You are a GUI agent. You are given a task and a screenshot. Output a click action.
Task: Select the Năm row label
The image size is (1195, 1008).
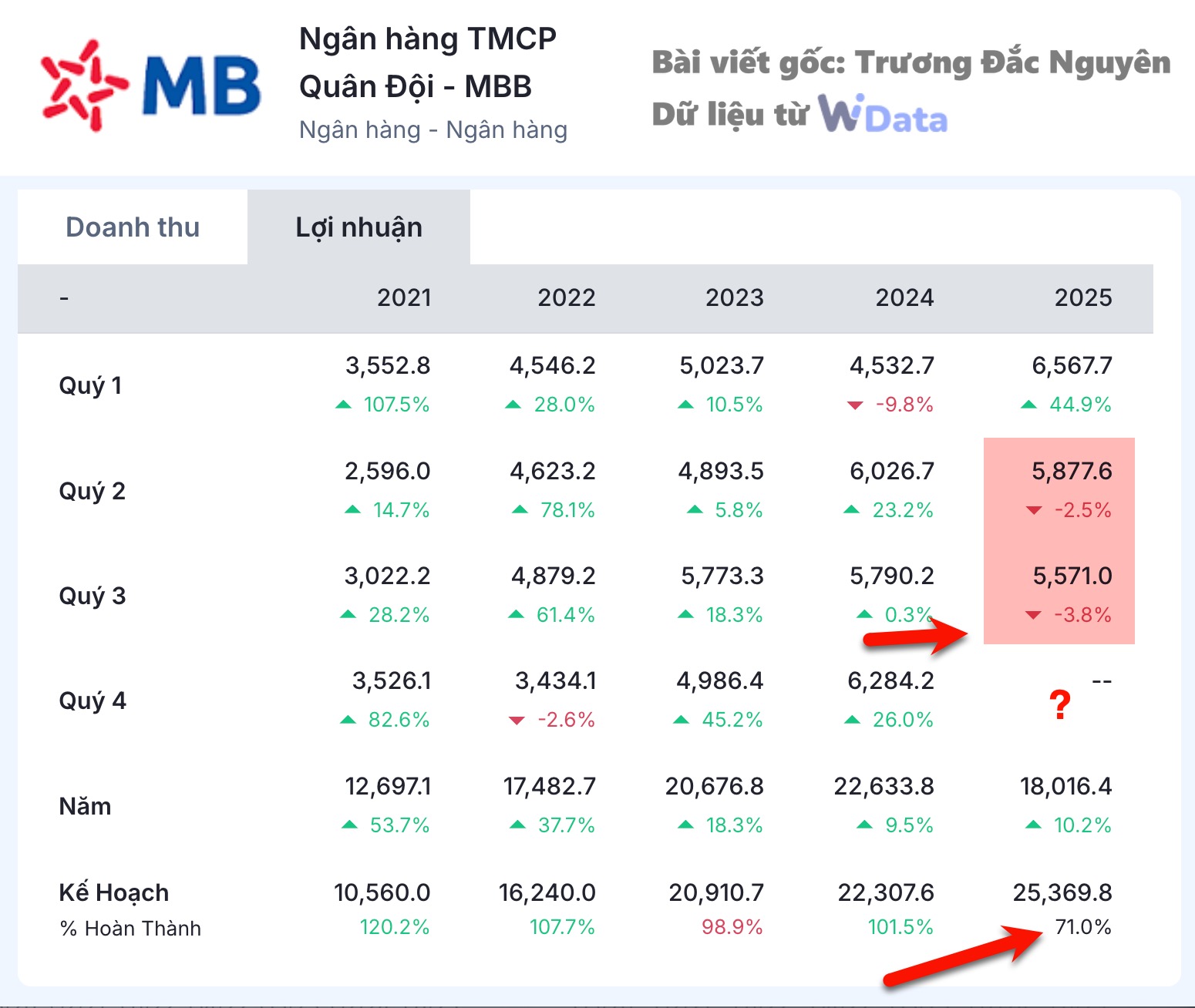tap(85, 806)
